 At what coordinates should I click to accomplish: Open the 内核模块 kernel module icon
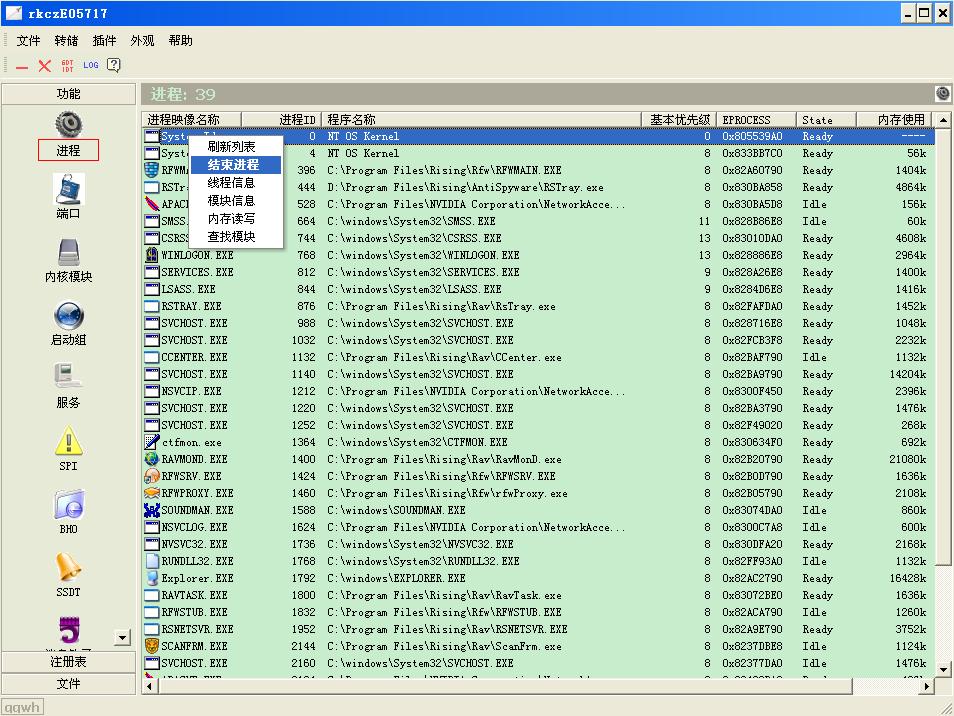tap(68, 252)
